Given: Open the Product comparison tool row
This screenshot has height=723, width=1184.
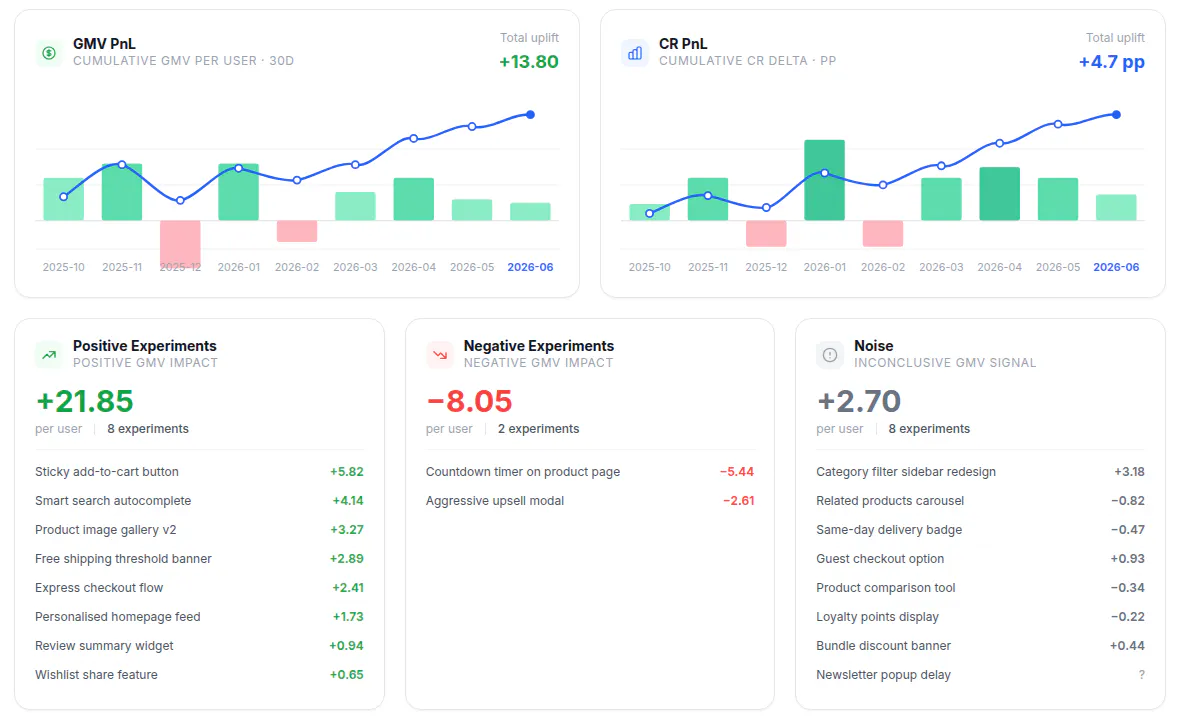Looking at the screenshot, I should [980, 588].
